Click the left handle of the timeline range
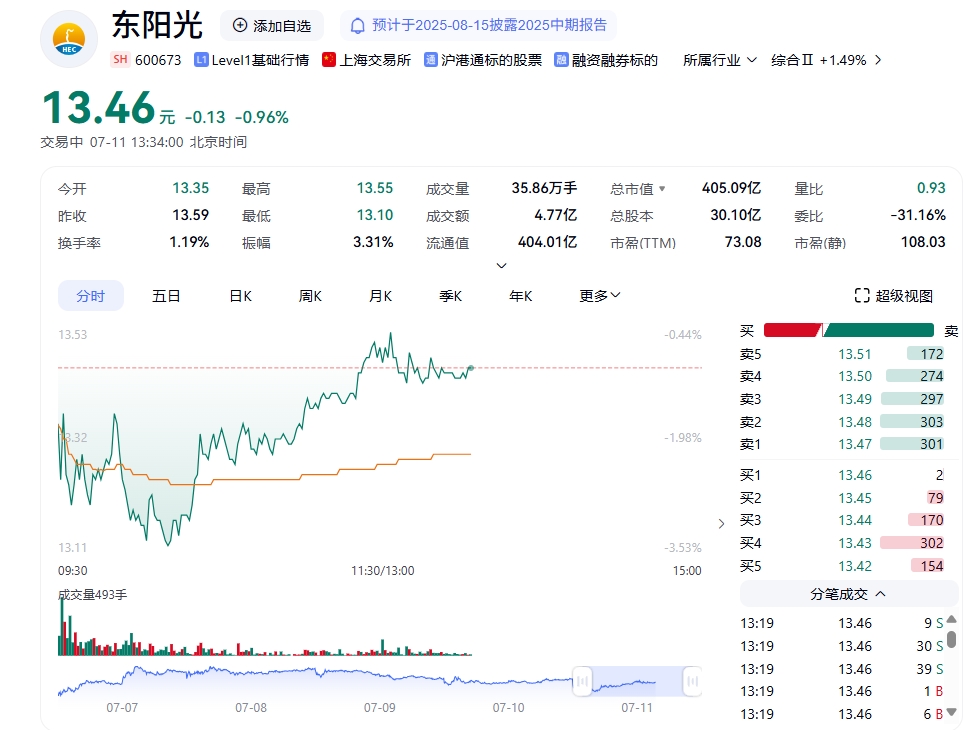The height and width of the screenshot is (730, 966). click(583, 682)
